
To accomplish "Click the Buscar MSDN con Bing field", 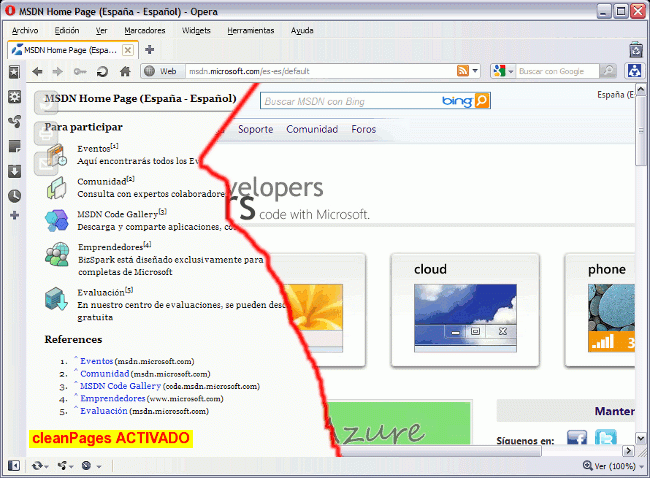I will pyautogui.click(x=352, y=101).
